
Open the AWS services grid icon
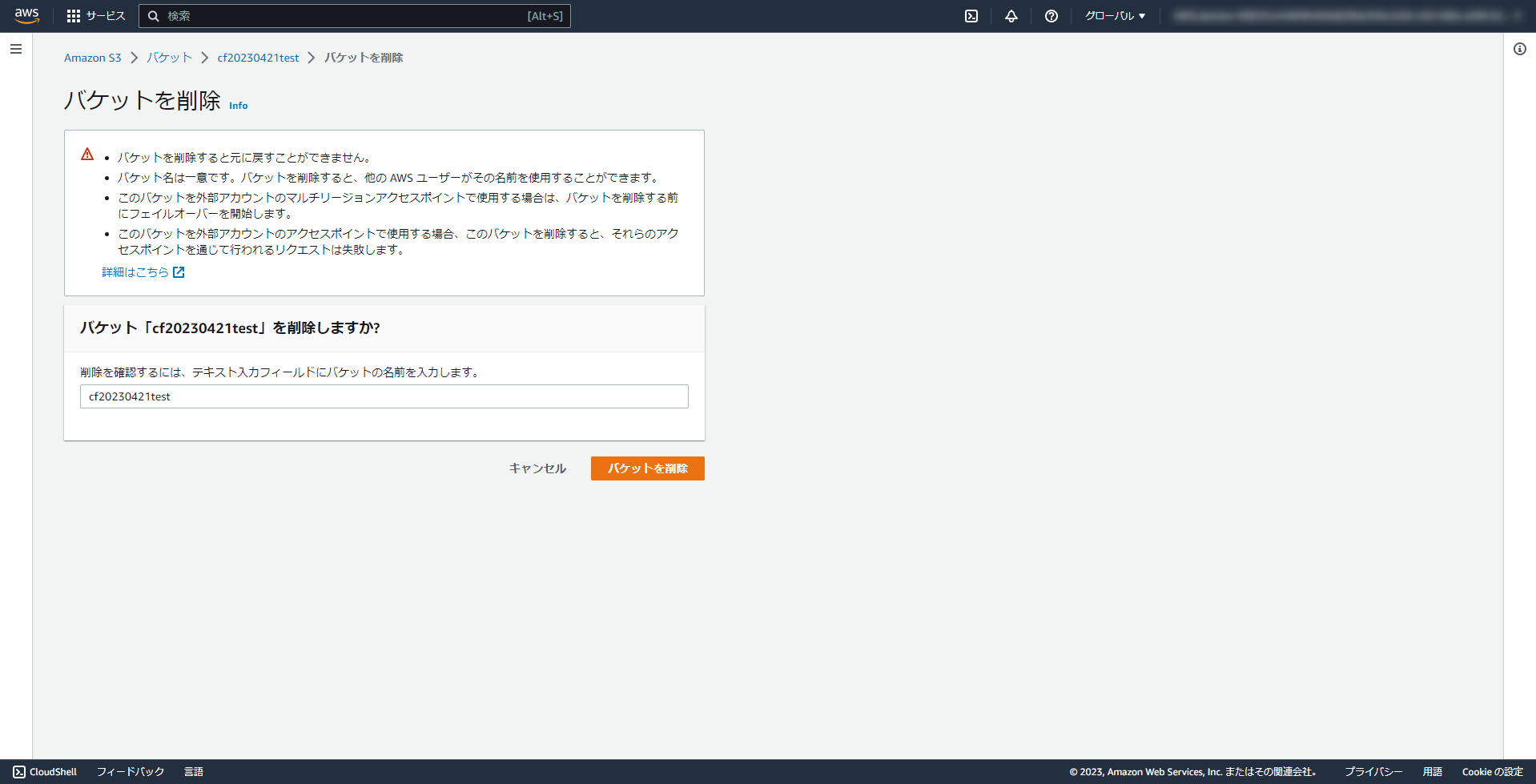pyautogui.click(x=73, y=15)
